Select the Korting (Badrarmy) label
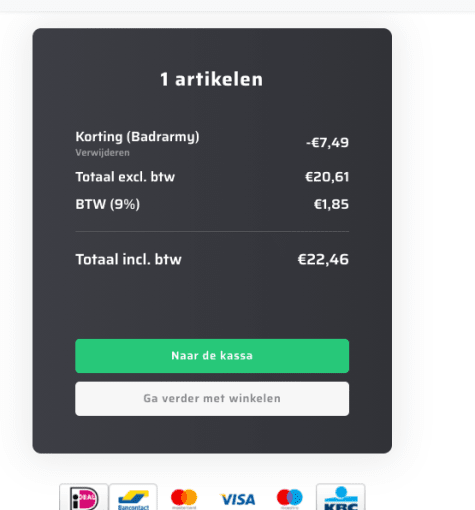The width and height of the screenshot is (475, 510). point(137,137)
